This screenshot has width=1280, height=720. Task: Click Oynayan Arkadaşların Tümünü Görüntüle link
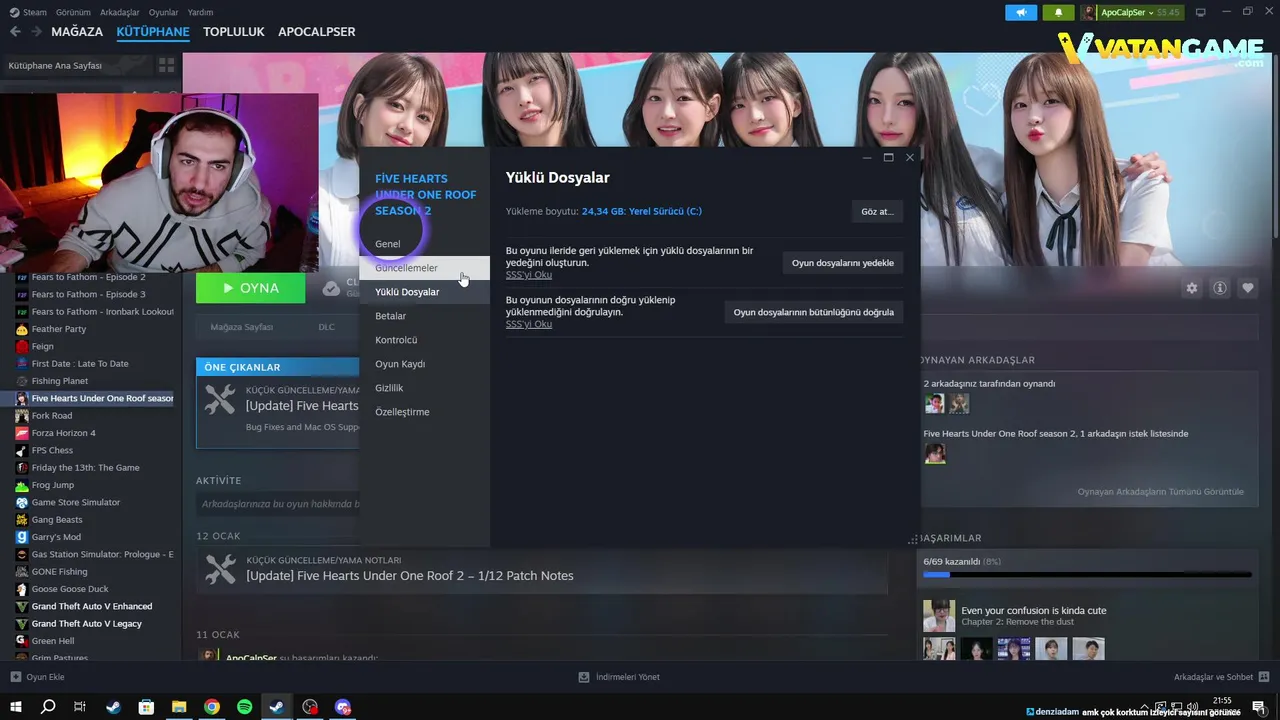pos(1160,492)
